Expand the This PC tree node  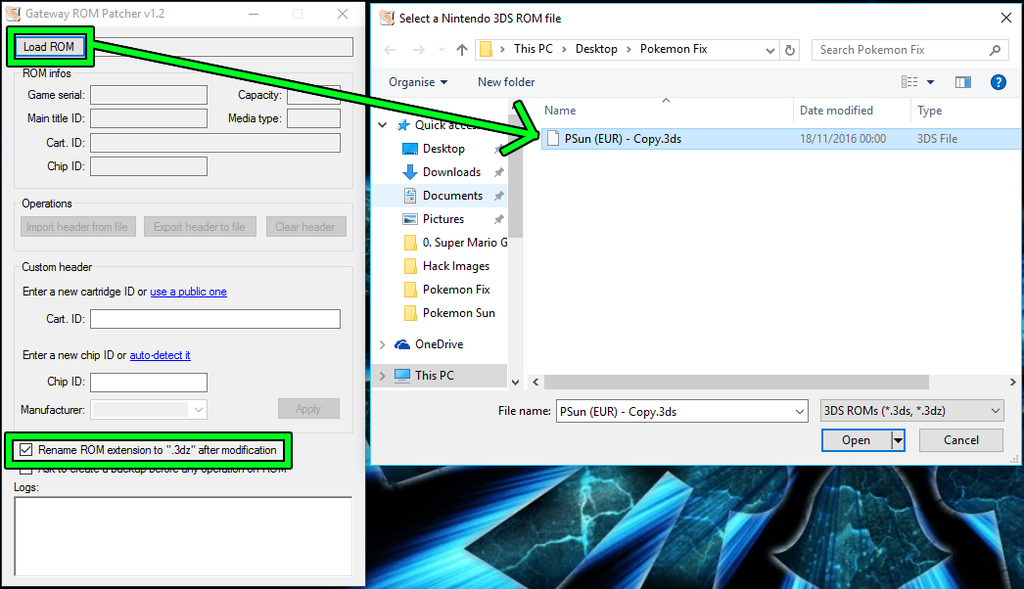pyautogui.click(x=383, y=375)
